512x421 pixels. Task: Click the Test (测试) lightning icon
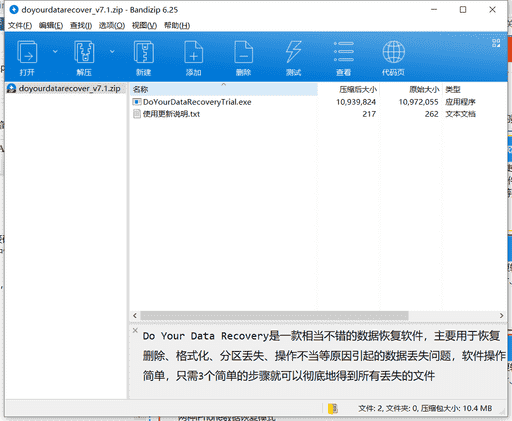(x=293, y=52)
